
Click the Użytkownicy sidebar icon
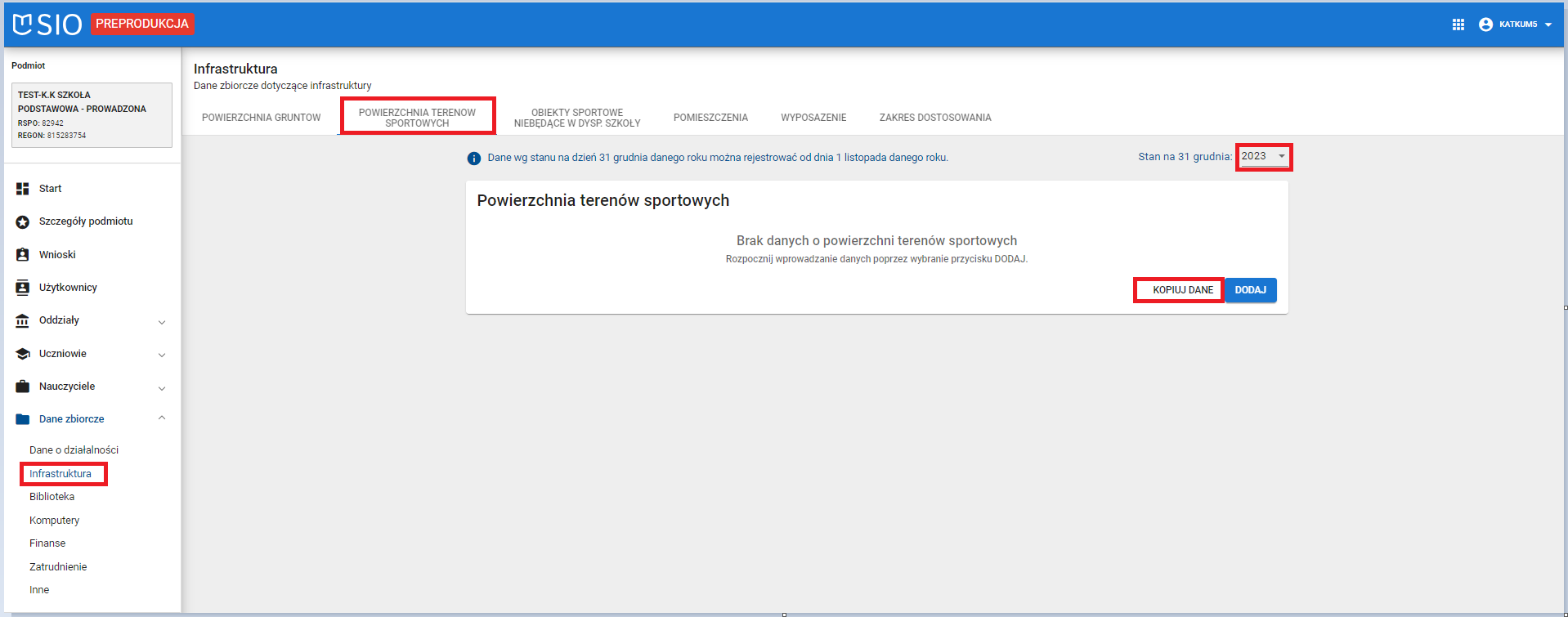click(23, 288)
